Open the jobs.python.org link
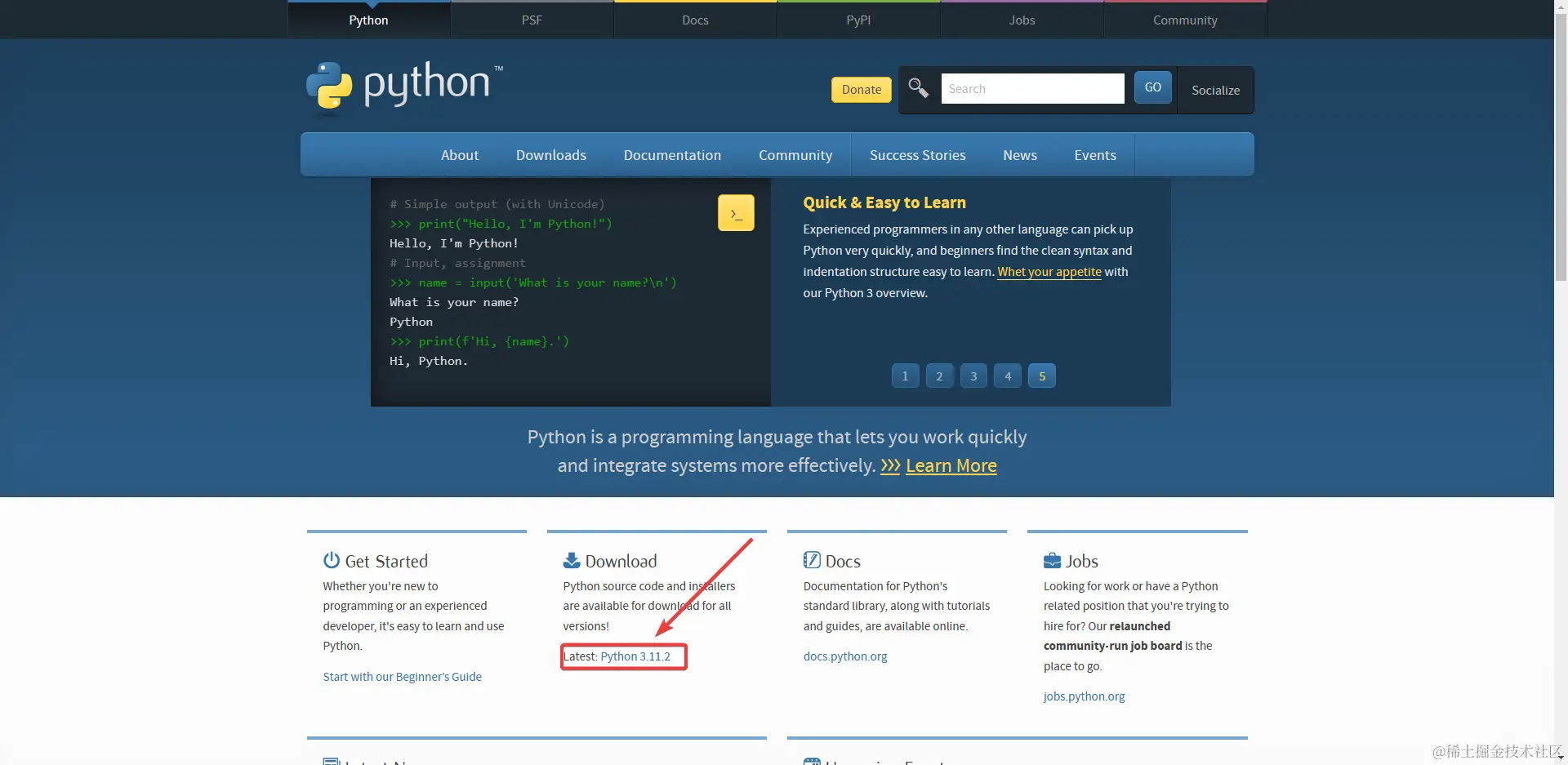The width and height of the screenshot is (1568, 765). coord(1085,696)
